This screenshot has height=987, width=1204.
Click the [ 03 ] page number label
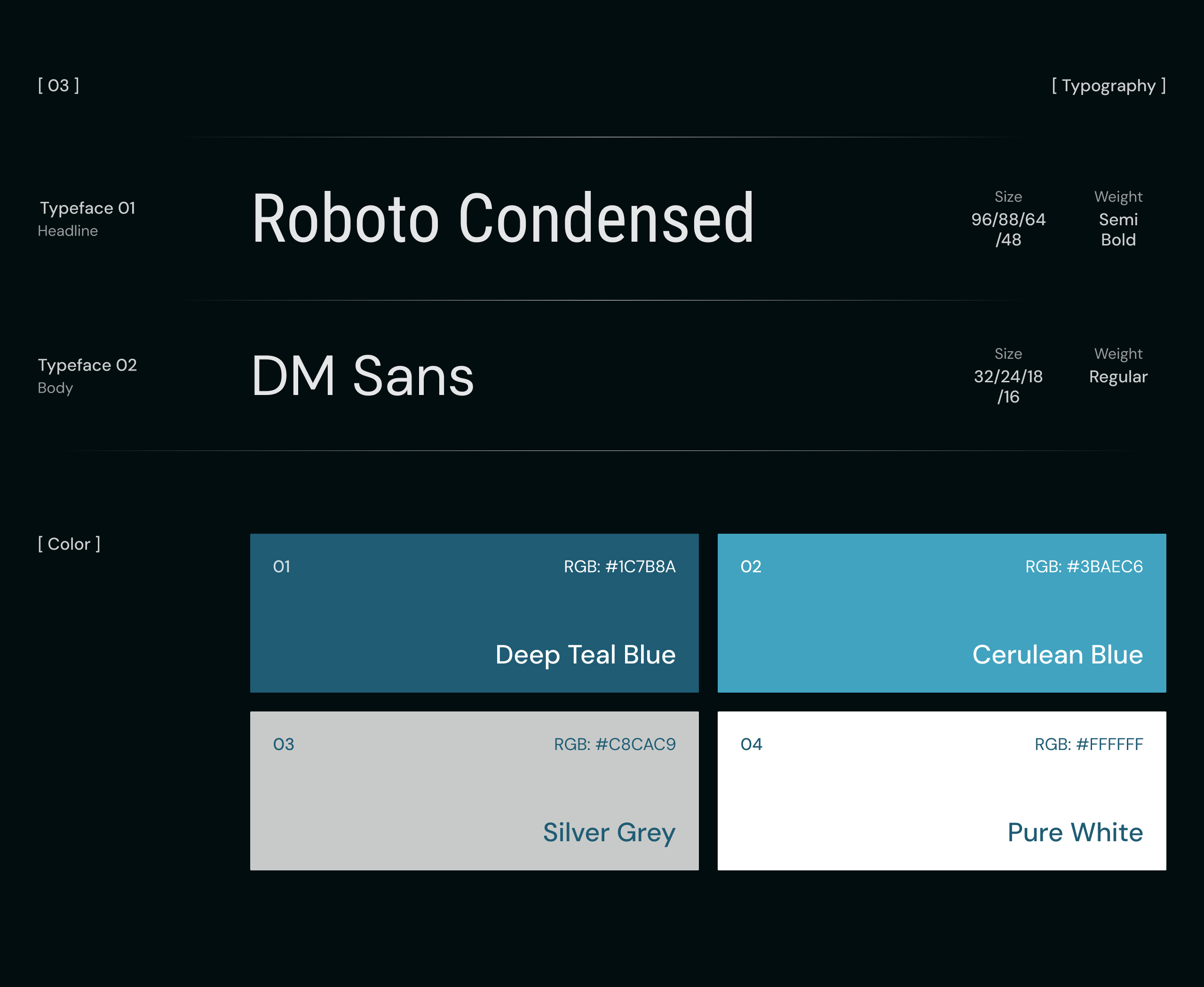click(59, 85)
